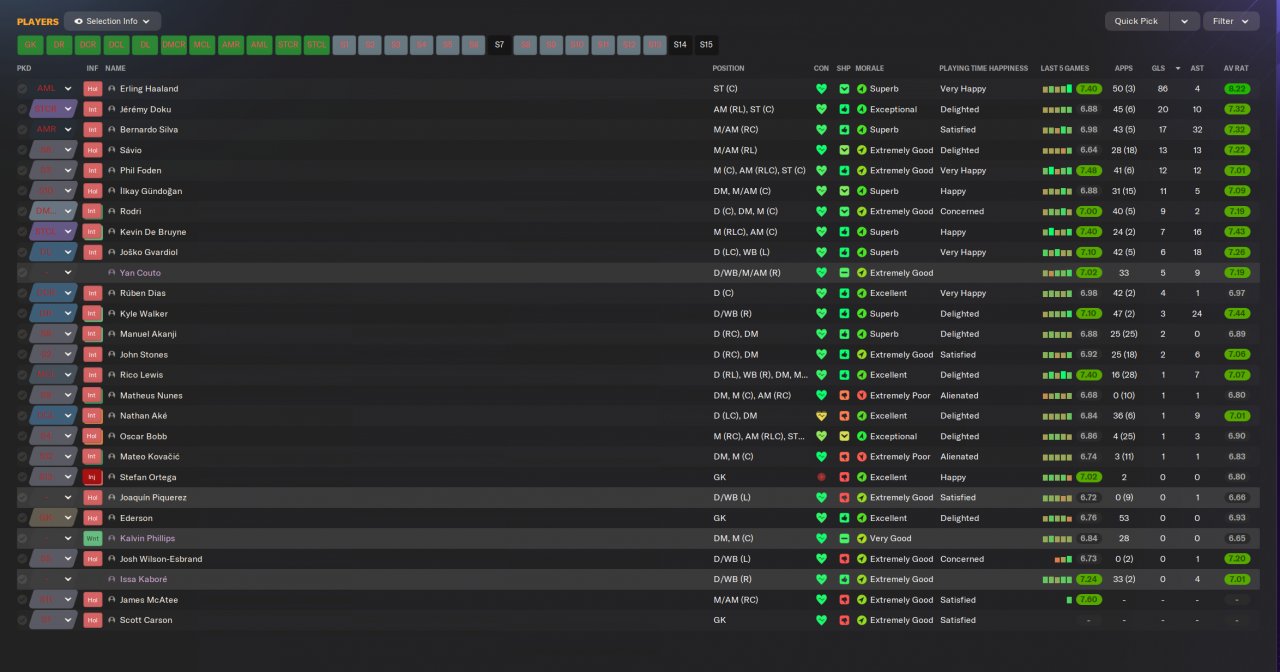Open the Selection Info dropdown
This screenshot has height=672, width=1280.
(x=112, y=21)
